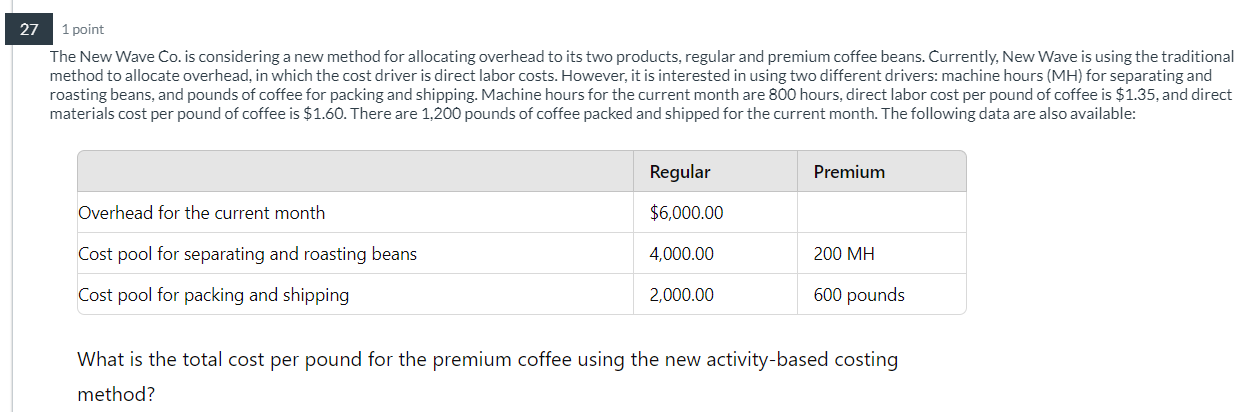Click the "600 pounds" table cell

click(x=859, y=295)
